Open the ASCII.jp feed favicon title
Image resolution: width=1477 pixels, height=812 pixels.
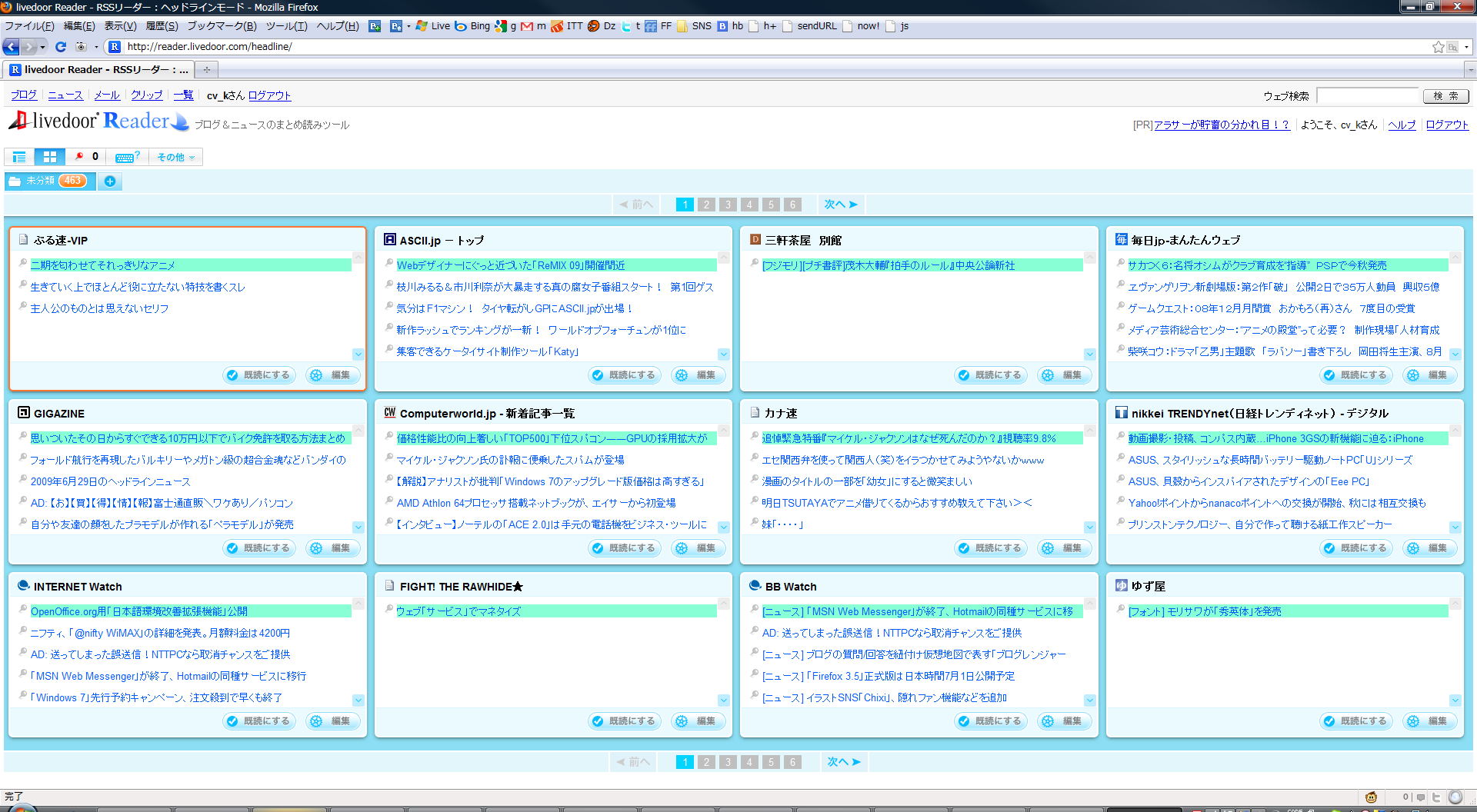(x=389, y=240)
